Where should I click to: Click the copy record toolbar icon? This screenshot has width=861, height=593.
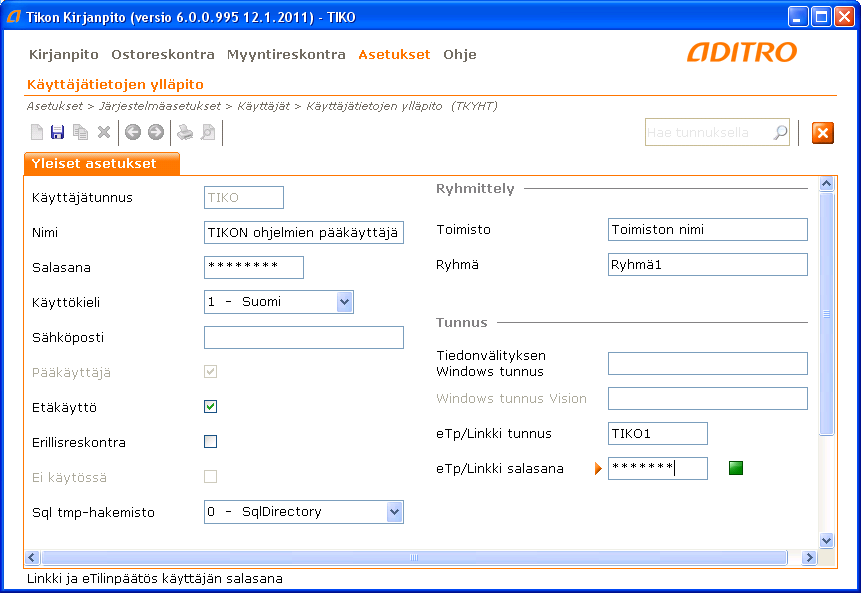click(80, 132)
